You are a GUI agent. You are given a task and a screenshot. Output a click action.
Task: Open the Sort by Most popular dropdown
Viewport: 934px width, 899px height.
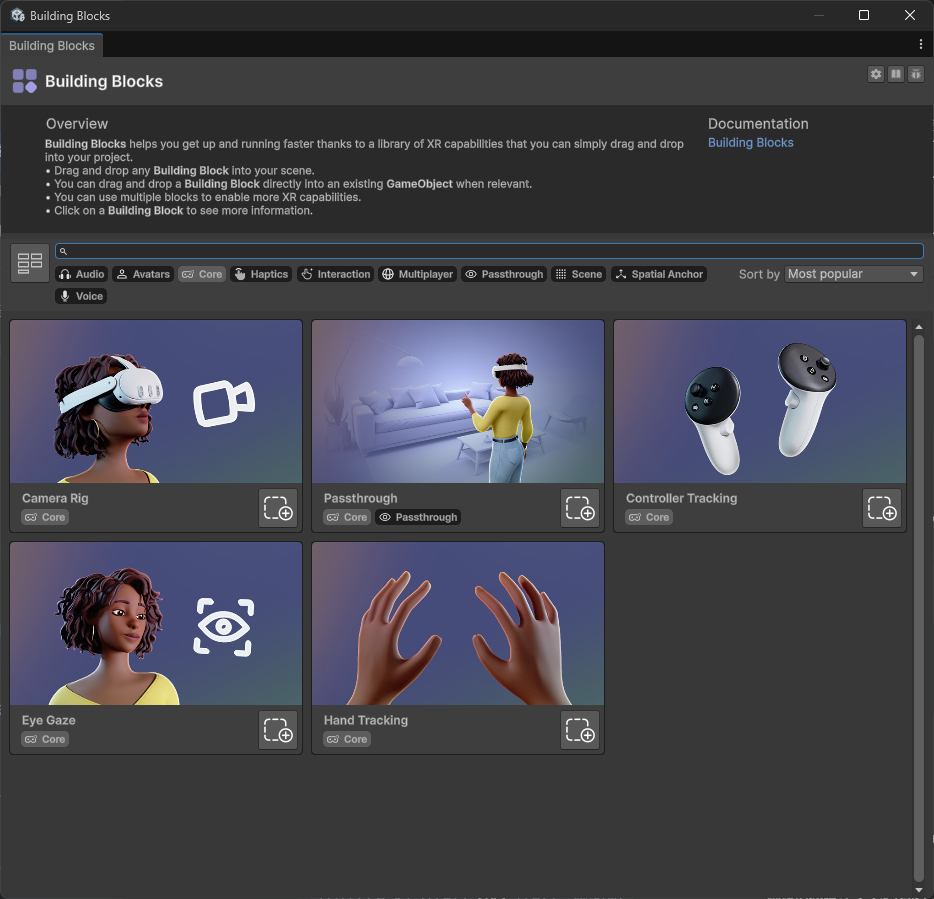click(854, 274)
